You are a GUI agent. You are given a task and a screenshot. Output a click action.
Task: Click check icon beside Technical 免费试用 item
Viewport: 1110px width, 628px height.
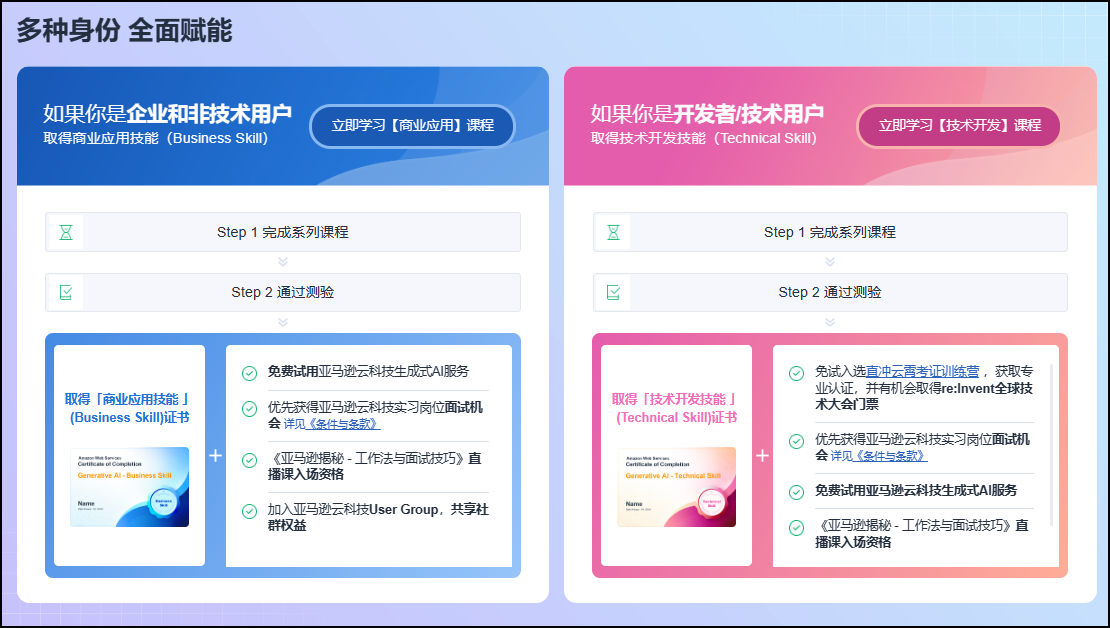pyautogui.click(x=796, y=491)
